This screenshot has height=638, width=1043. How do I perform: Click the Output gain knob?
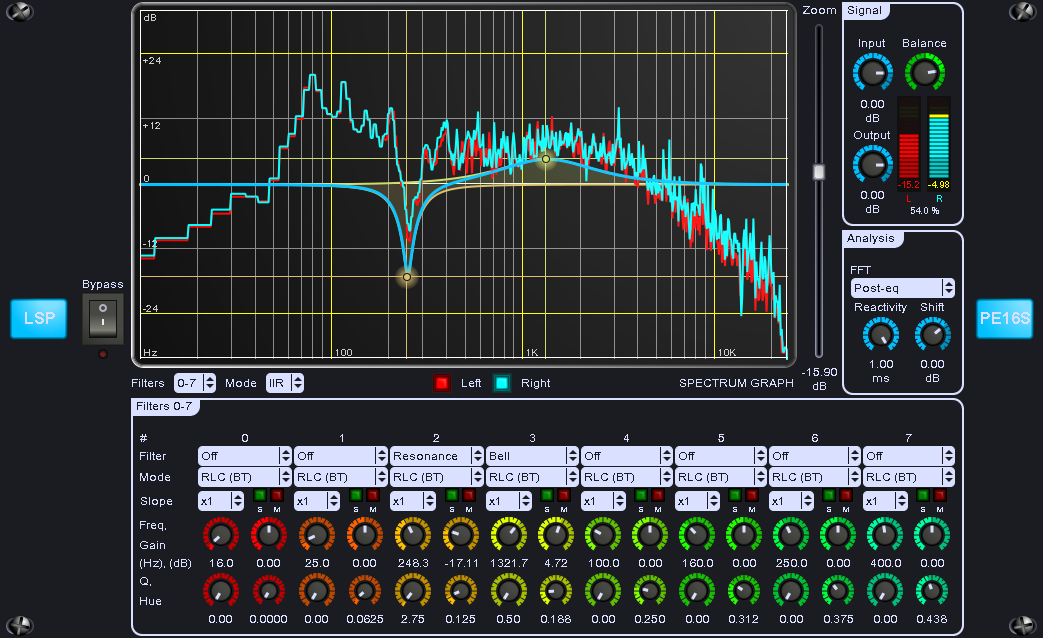click(871, 165)
